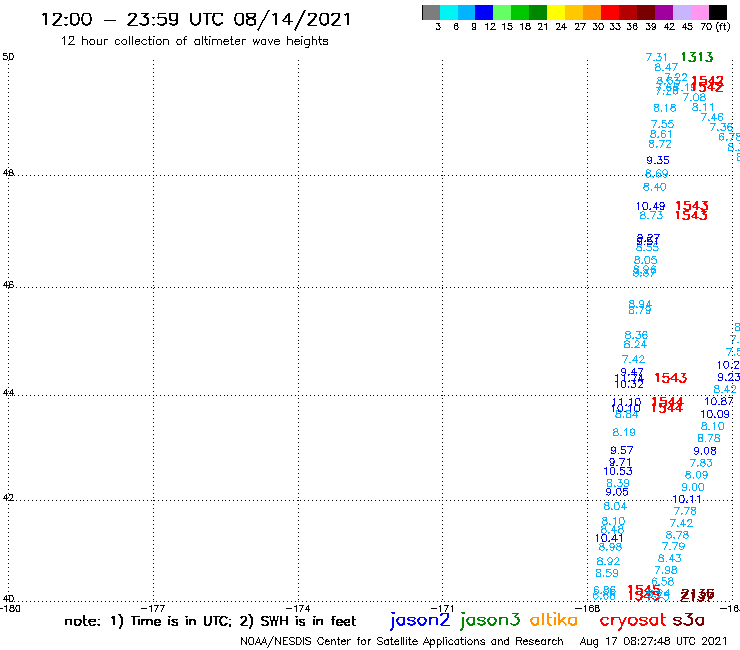Click the 'Aug 17 08:27:48 UTC 2021' timestamp

click(654, 642)
